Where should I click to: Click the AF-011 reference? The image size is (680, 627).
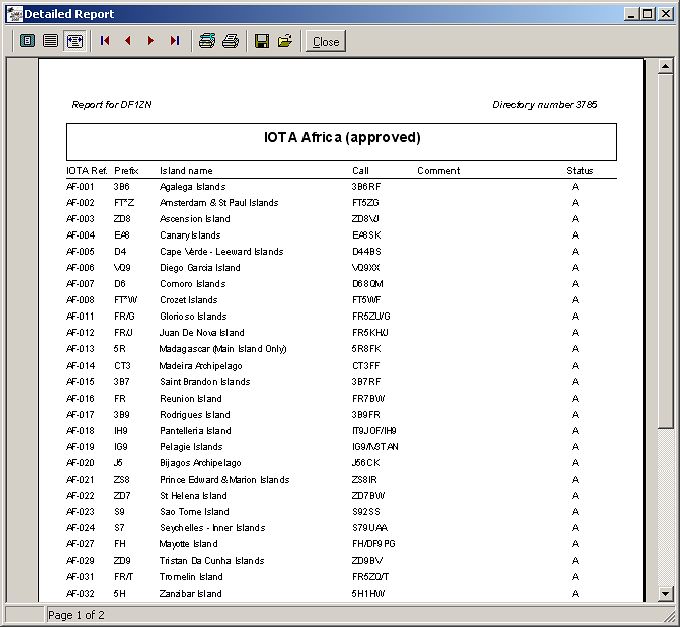80,316
